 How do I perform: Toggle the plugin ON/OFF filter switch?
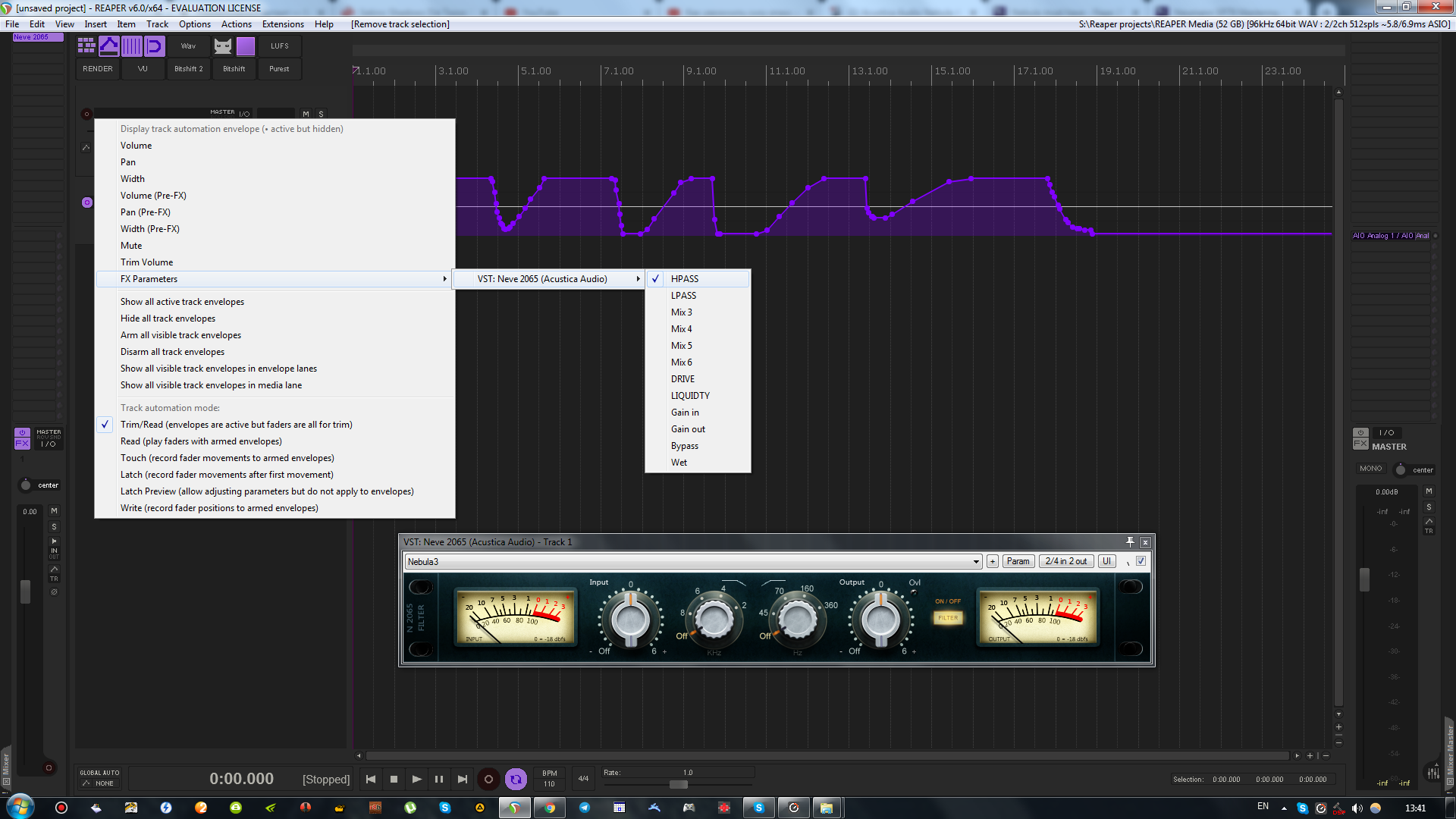coord(948,618)
